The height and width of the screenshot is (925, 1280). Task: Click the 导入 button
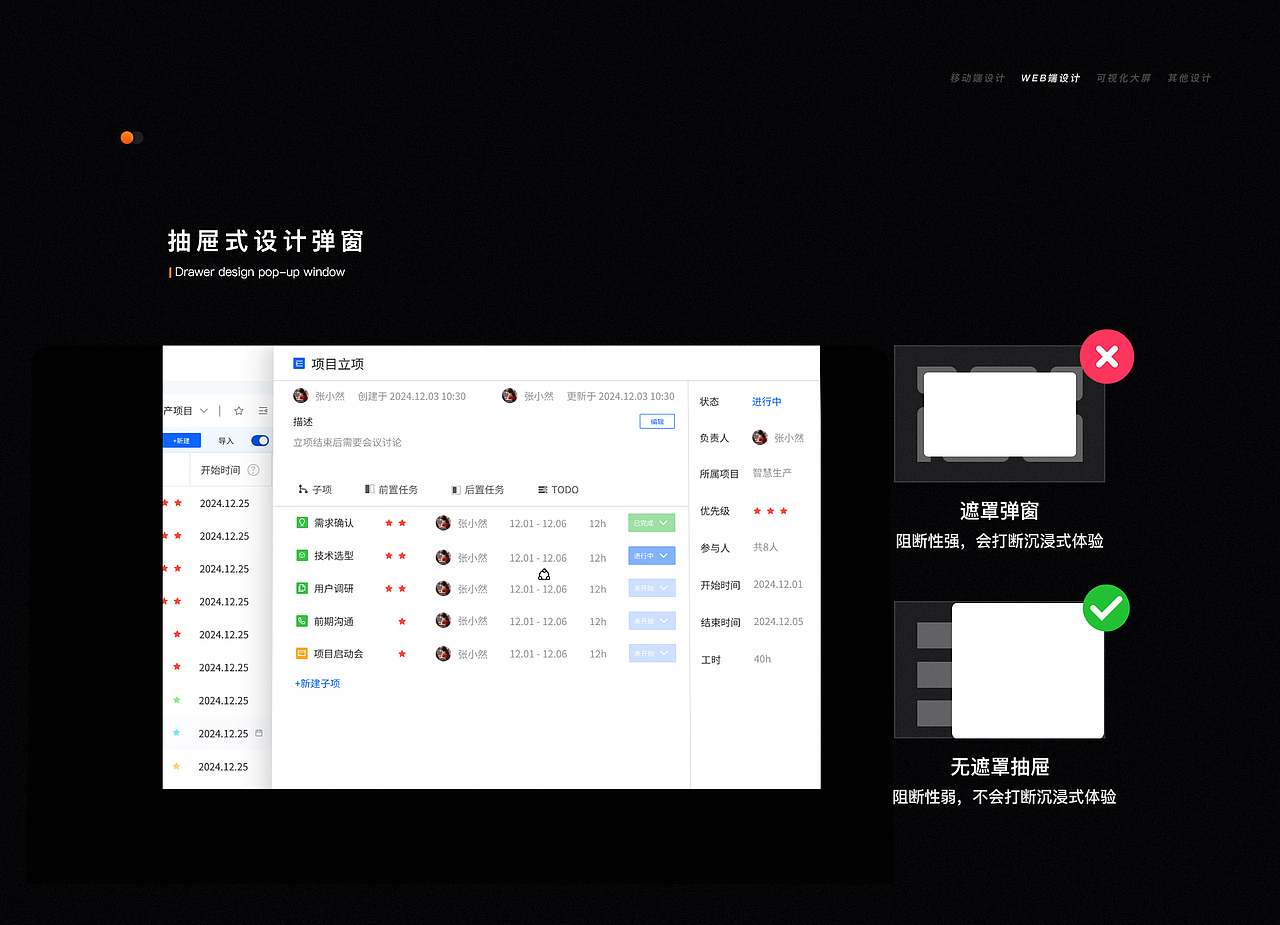click(x=226, y=441)
